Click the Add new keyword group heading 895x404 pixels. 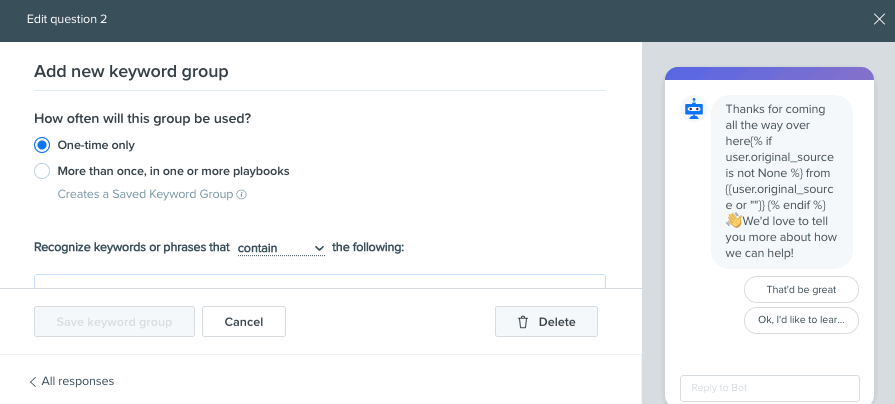click(131, 72)
